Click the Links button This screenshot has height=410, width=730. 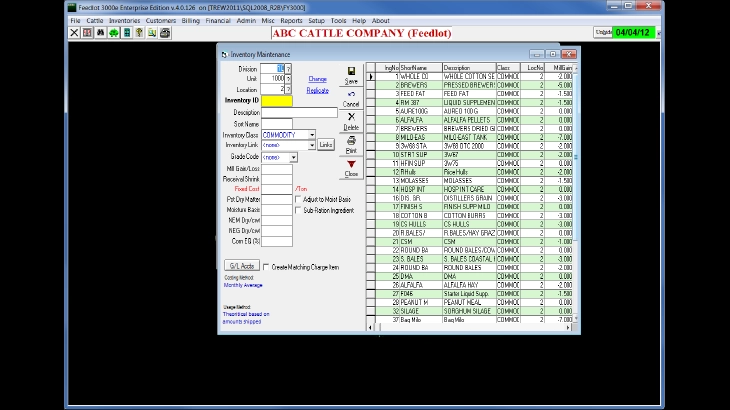pos(325,145)
